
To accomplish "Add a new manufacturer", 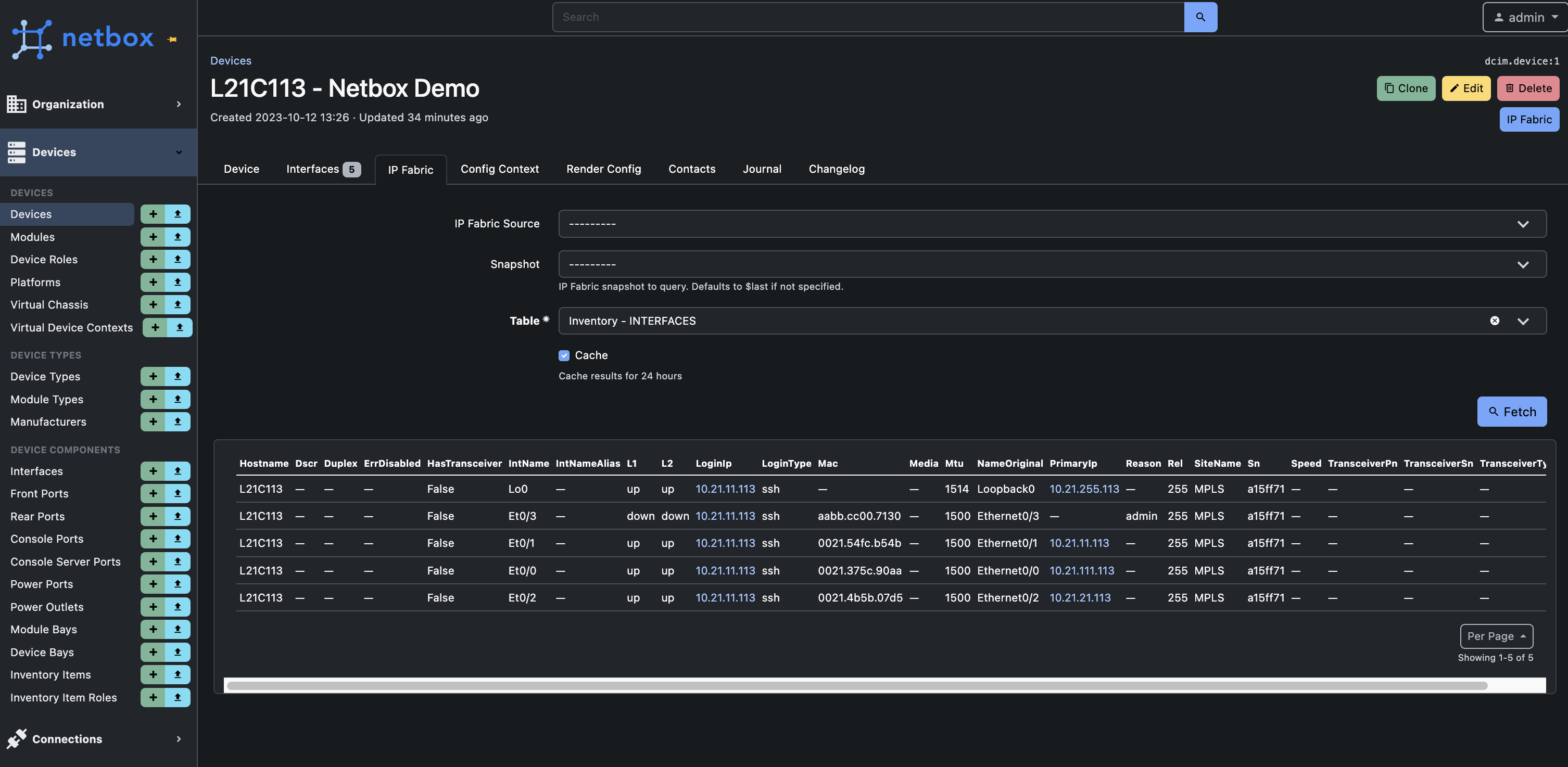I will 153,421.
